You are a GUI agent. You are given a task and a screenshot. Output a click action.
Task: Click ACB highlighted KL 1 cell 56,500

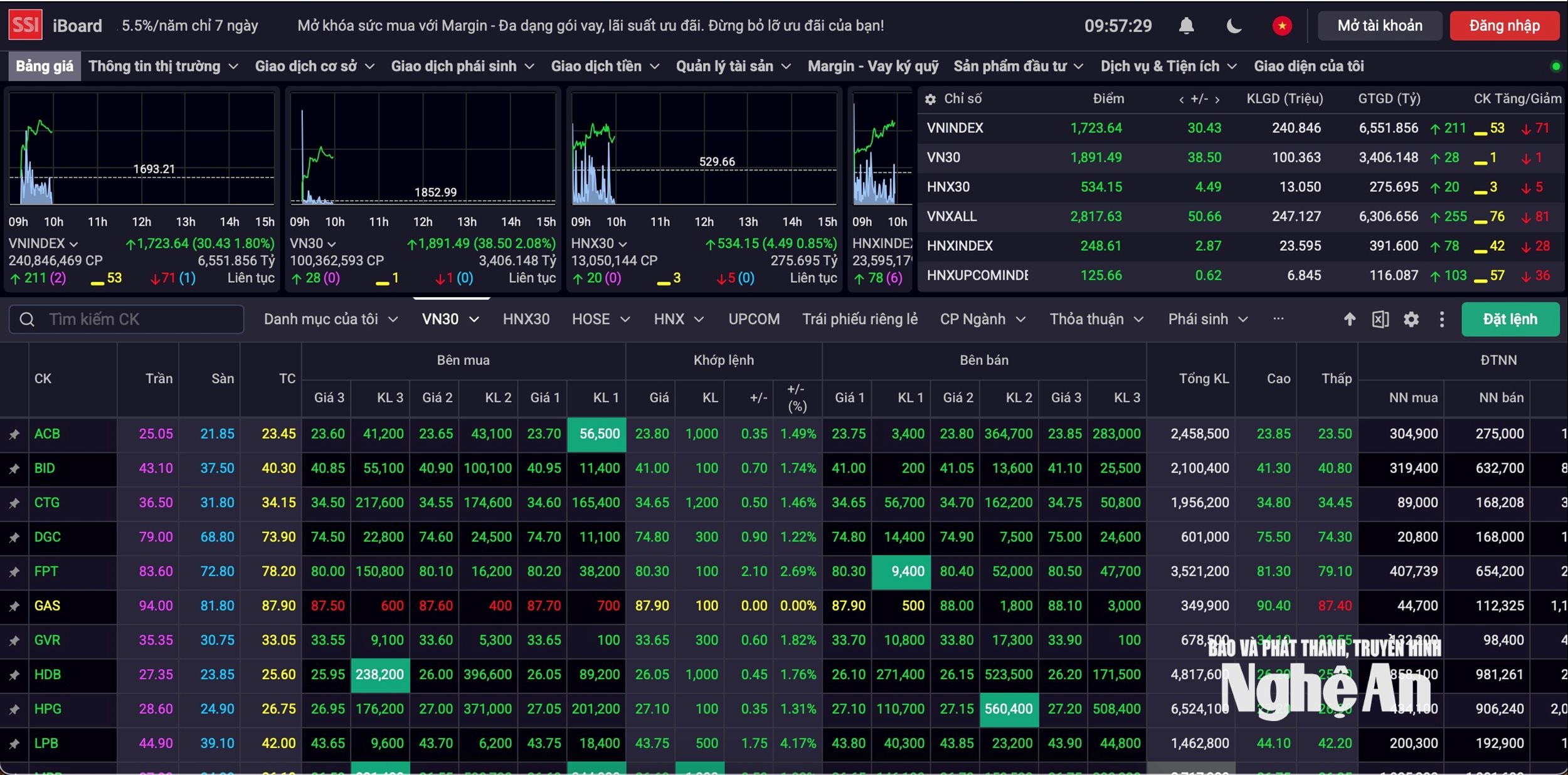(596, 435)
